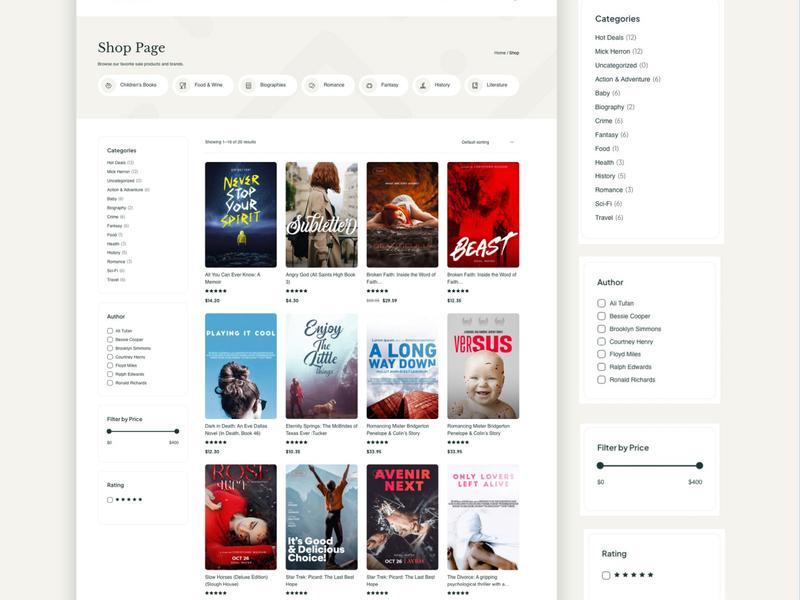Open Uncategorized (0) in large Categories panel

click(x=621, y=65)
